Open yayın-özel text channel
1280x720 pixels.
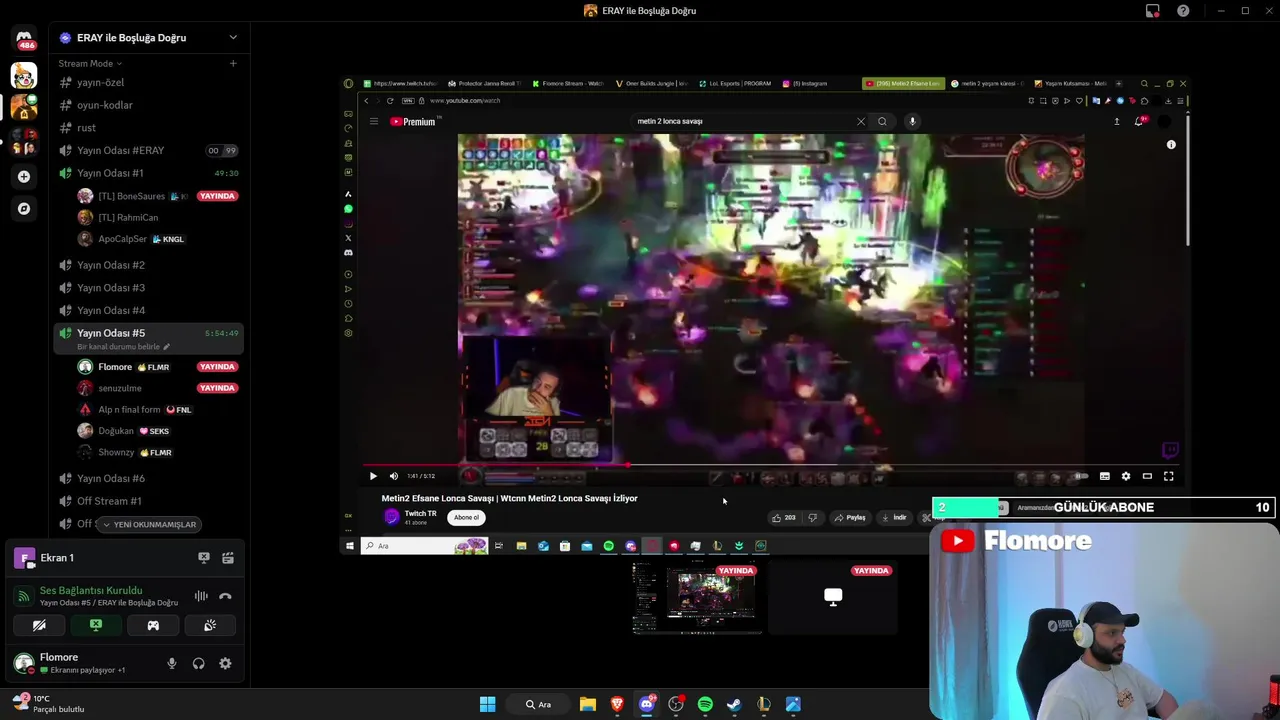tap(148, 82)
